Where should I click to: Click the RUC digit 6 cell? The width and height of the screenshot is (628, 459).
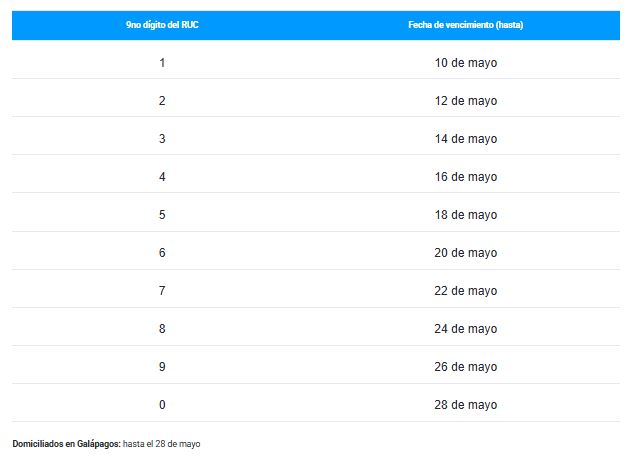(162, 253)
